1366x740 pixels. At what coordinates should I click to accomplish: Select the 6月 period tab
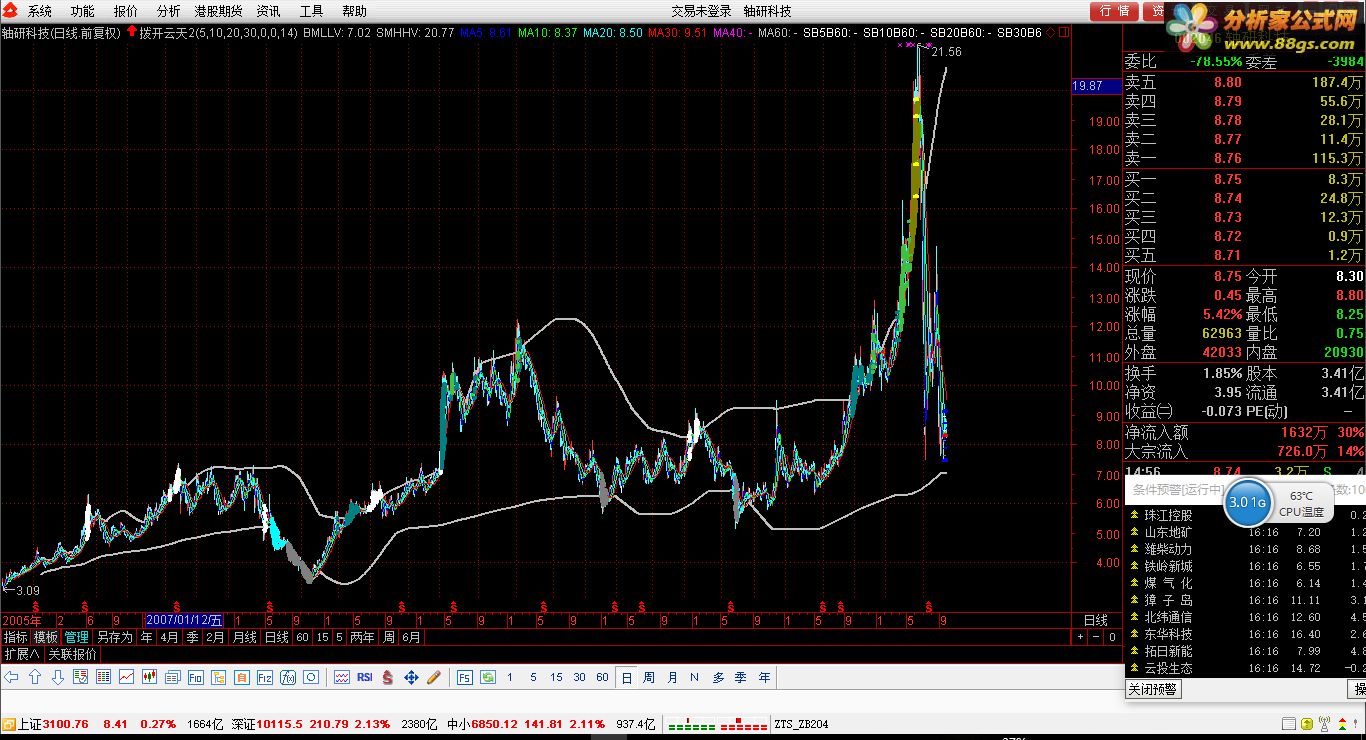pos(412,637)
